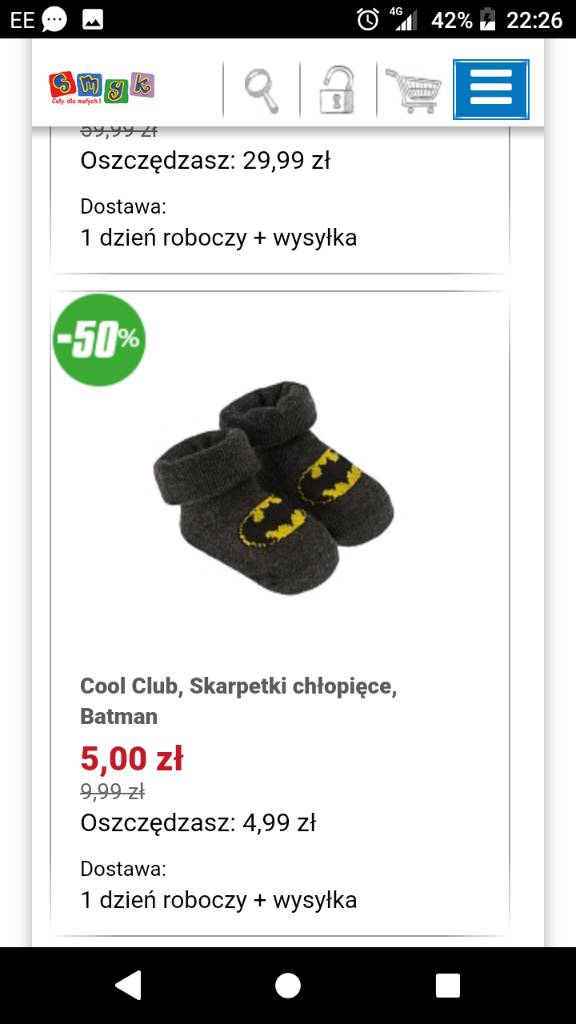The width and height of the screenshot is (576, 1024).
Task: Tap previous product's Oszczędzasz: 29,99 zł text
Action: [x=205, y=161]
